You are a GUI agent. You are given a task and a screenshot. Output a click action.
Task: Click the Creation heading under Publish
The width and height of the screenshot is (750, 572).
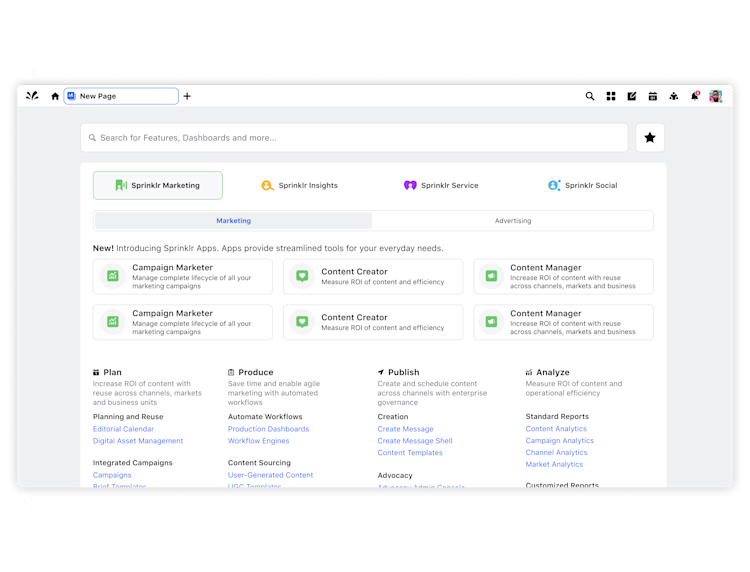(393, 417)
